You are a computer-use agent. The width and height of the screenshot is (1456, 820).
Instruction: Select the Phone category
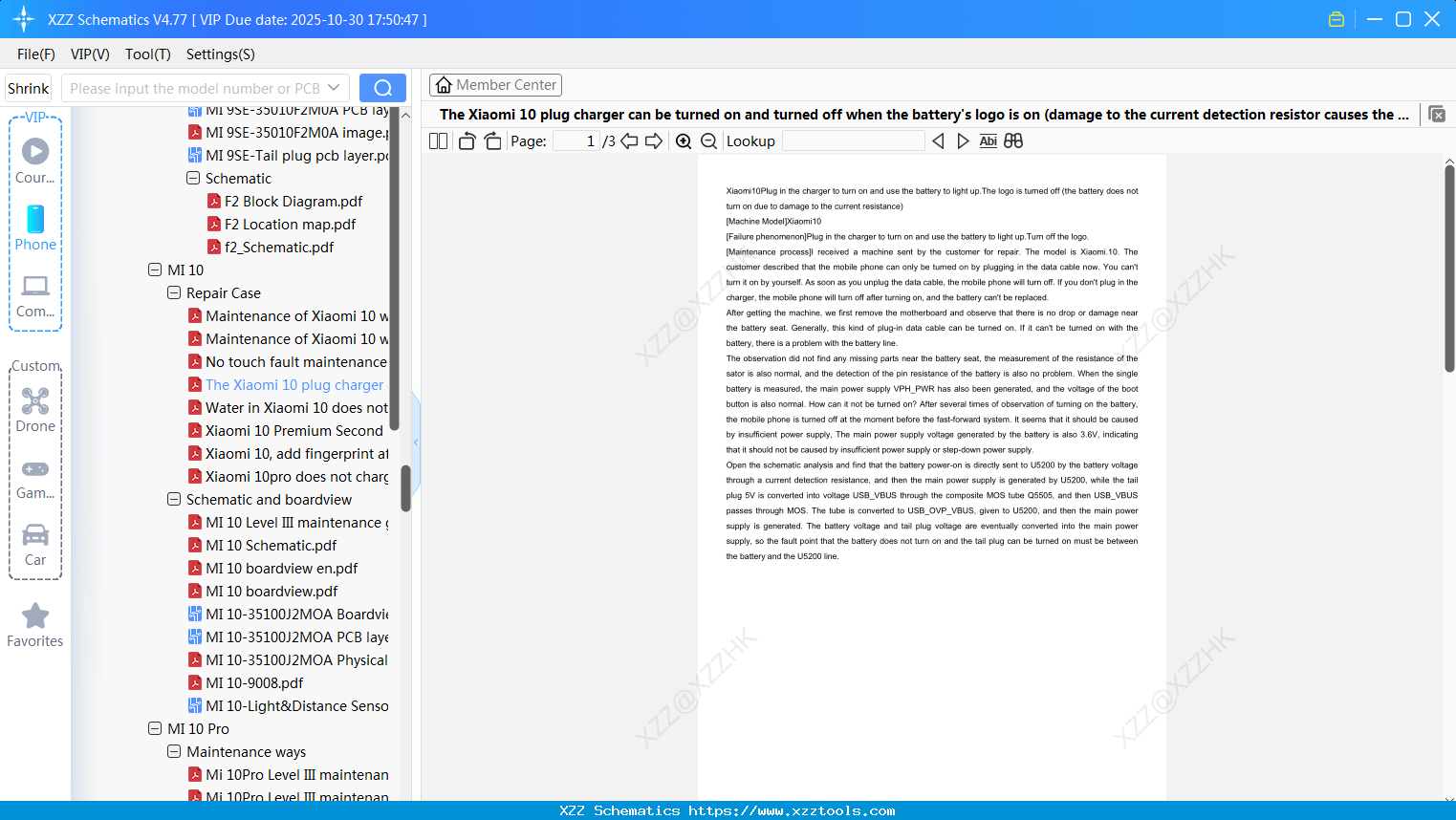(35, 228)
